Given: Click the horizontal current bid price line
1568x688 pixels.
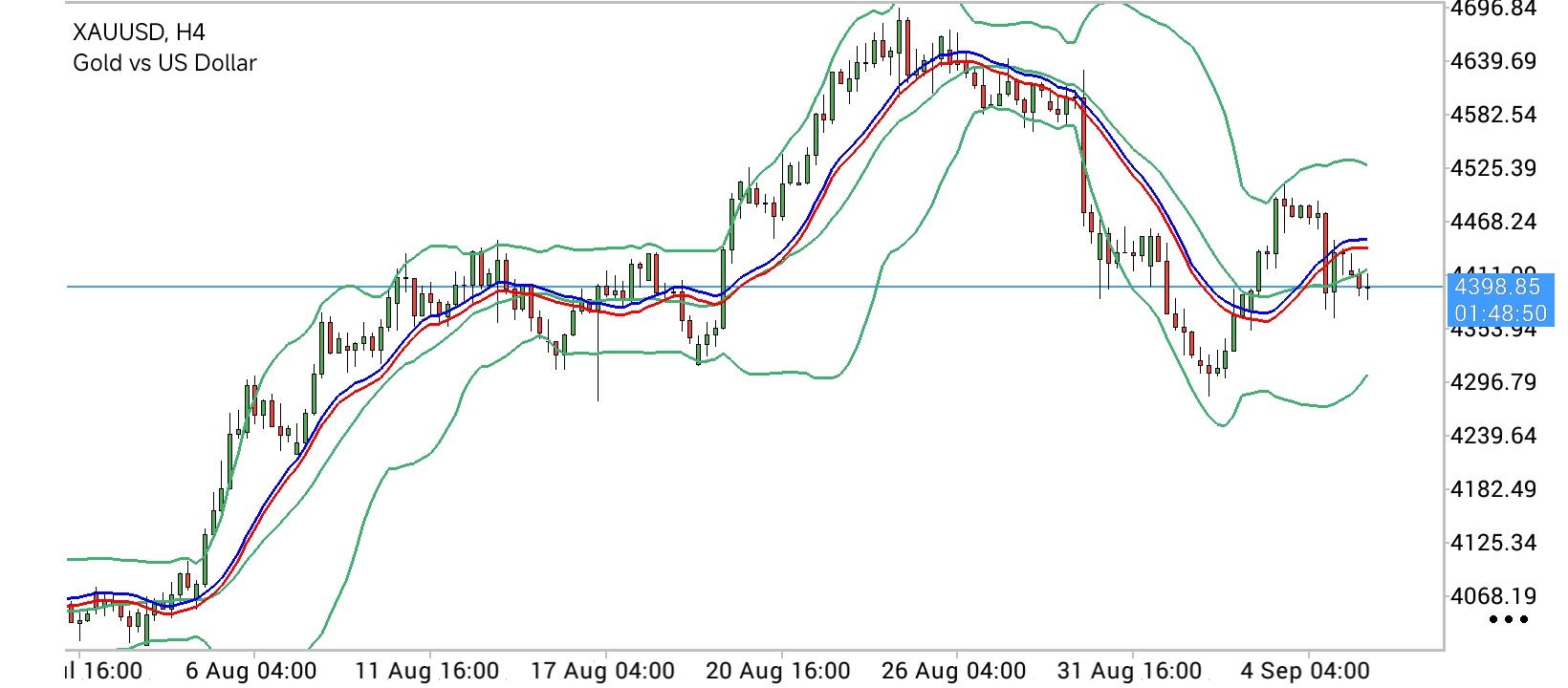Looking at the screenshot, I should click(755, 286).
